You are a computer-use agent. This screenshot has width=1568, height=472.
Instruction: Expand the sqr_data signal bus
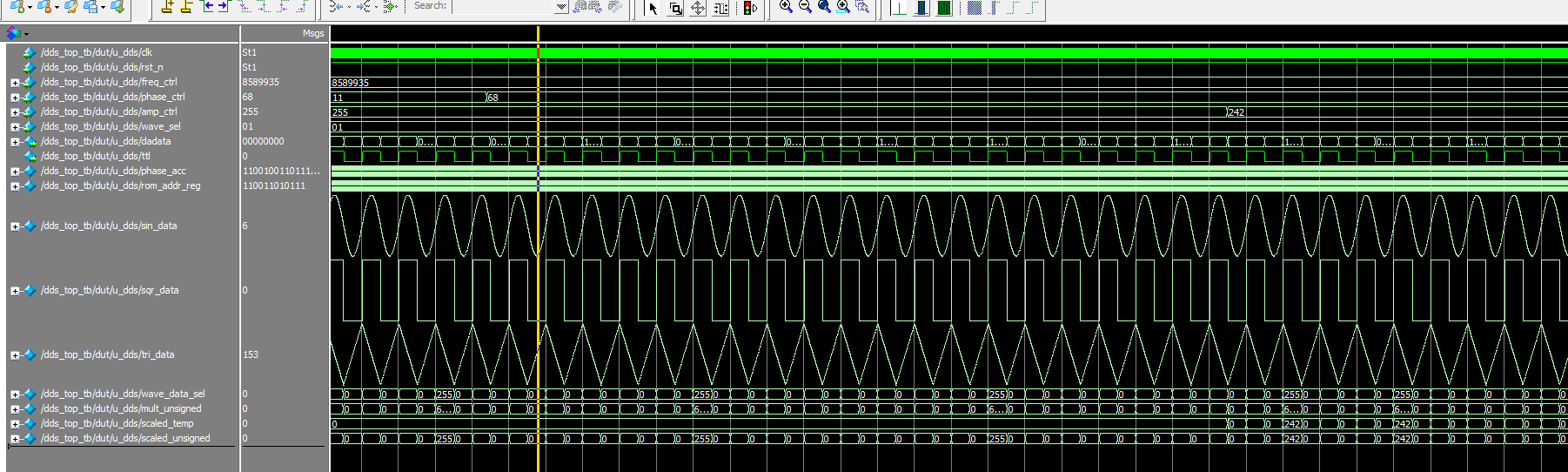tap(15, 291)
